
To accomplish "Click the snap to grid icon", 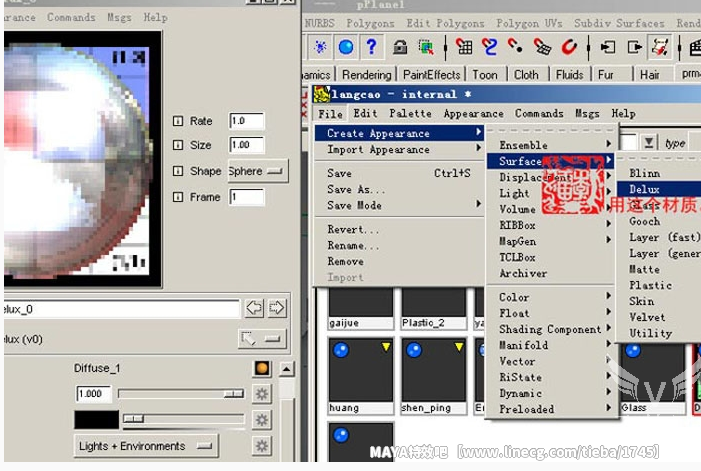I will pyautogui.click(x=464, y=47).
